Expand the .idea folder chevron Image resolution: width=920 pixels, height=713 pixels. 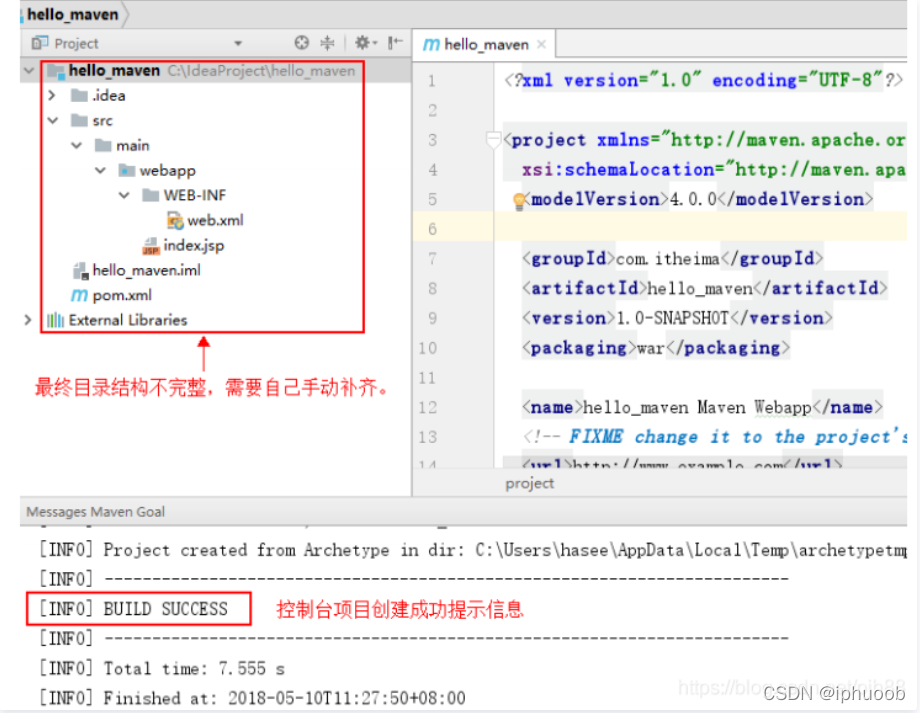[x=52, y=95]
